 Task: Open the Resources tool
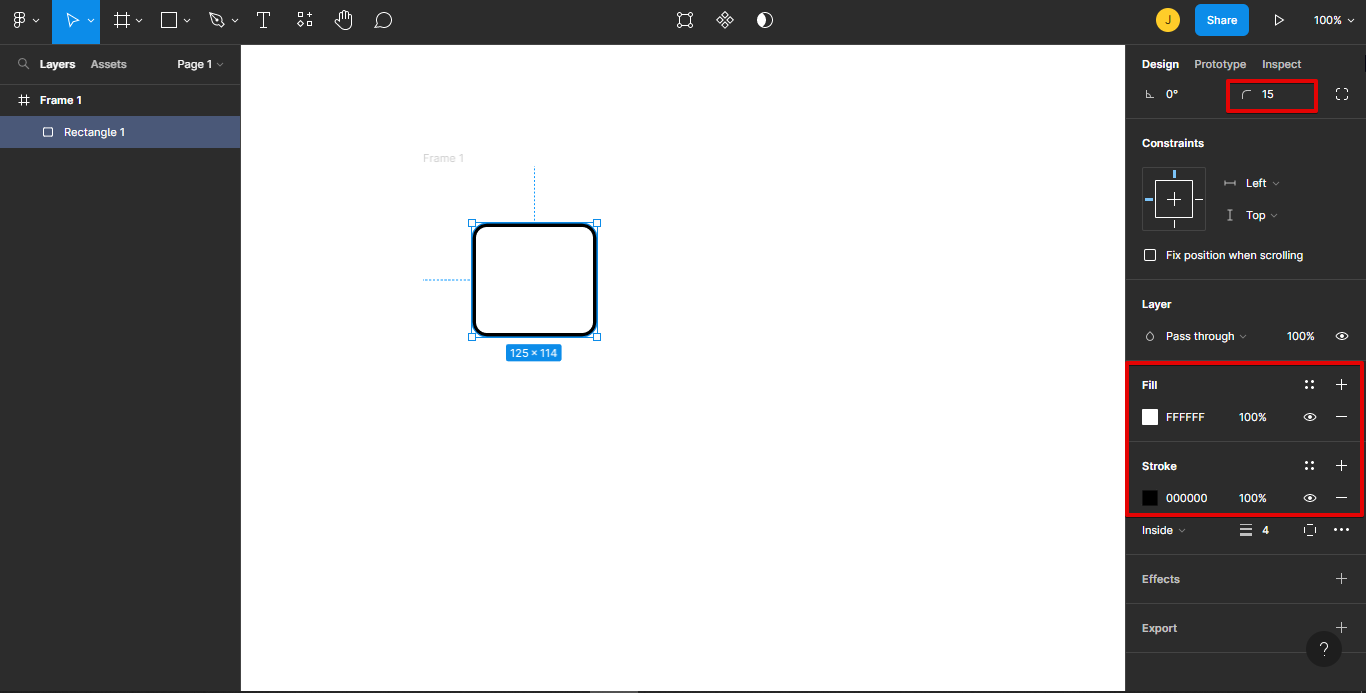[305, 20]
